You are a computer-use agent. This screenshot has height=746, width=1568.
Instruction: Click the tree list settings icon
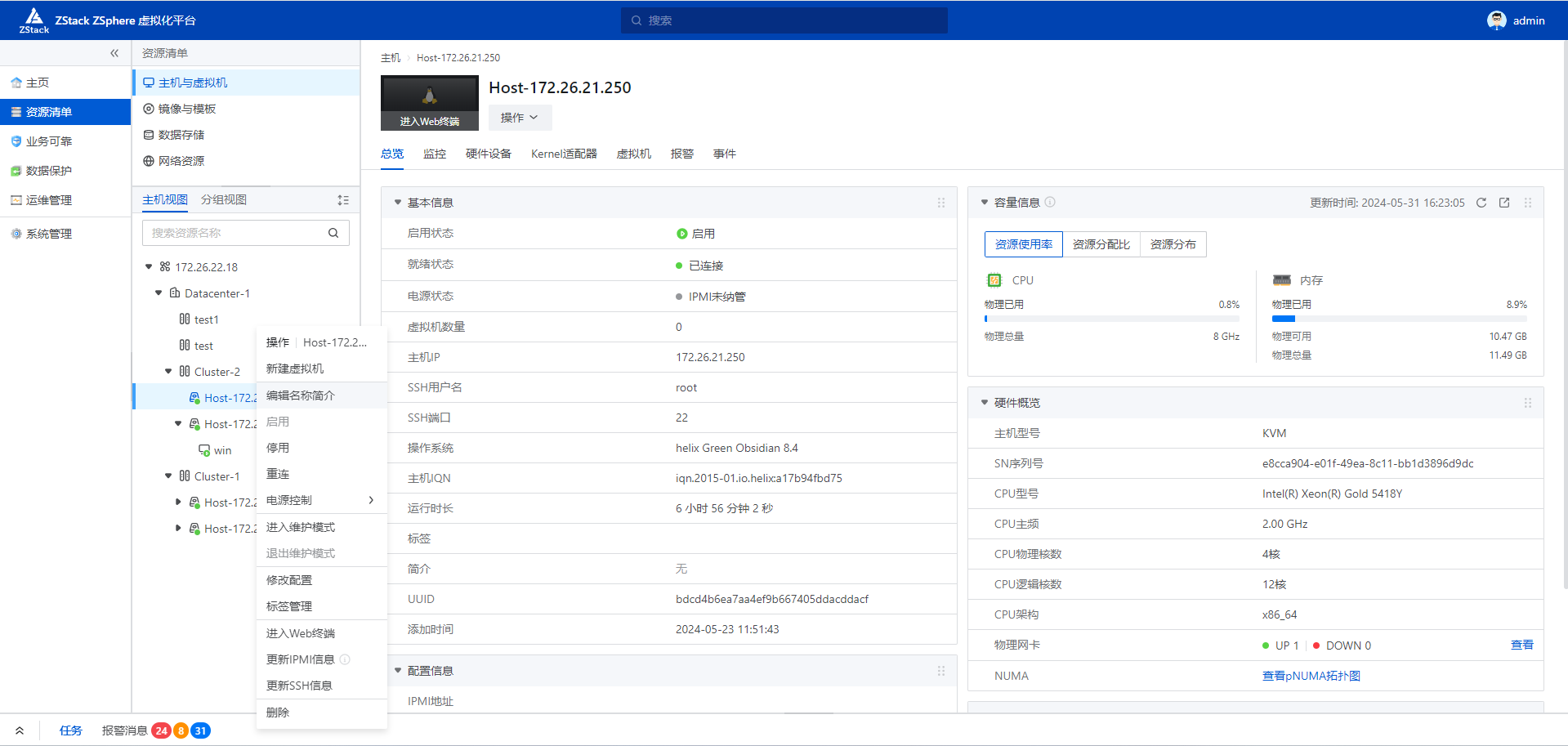[343, 200]
